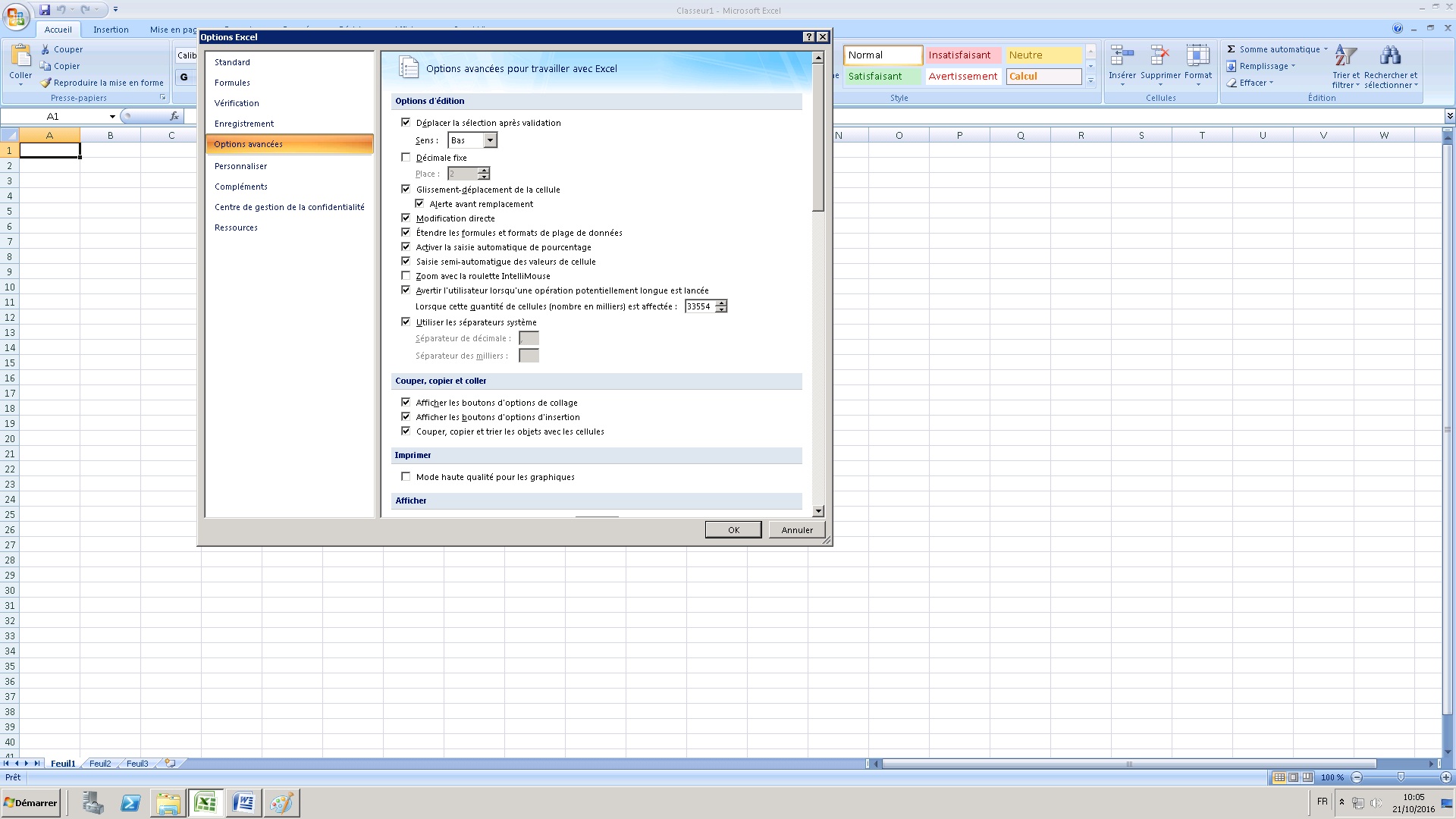Adjust the zoom slider handle
Screen dimensions: 1456x819
tap(1401, 777)
